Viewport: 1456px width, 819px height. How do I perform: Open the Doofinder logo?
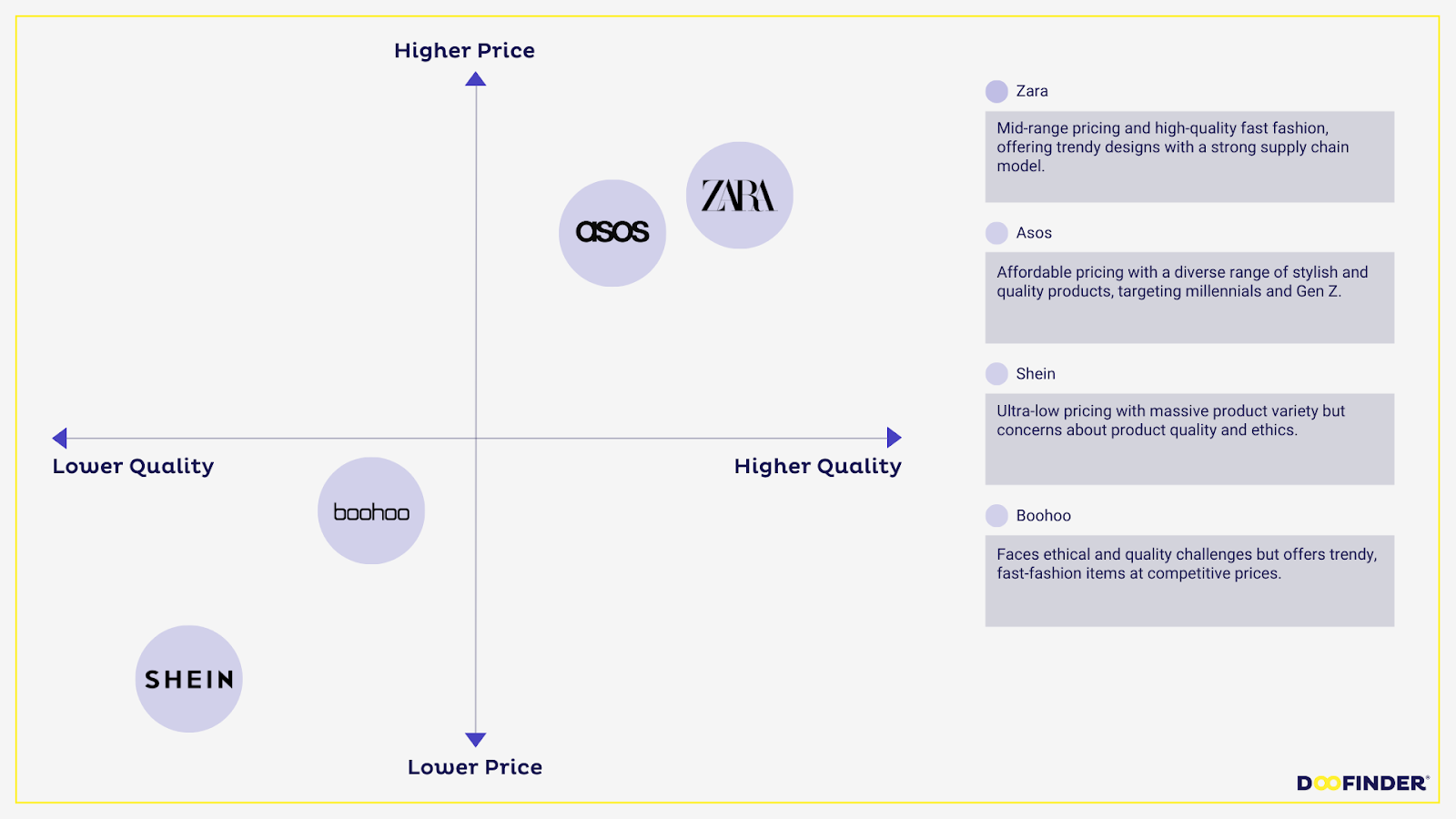click(x=1362, y=783)
